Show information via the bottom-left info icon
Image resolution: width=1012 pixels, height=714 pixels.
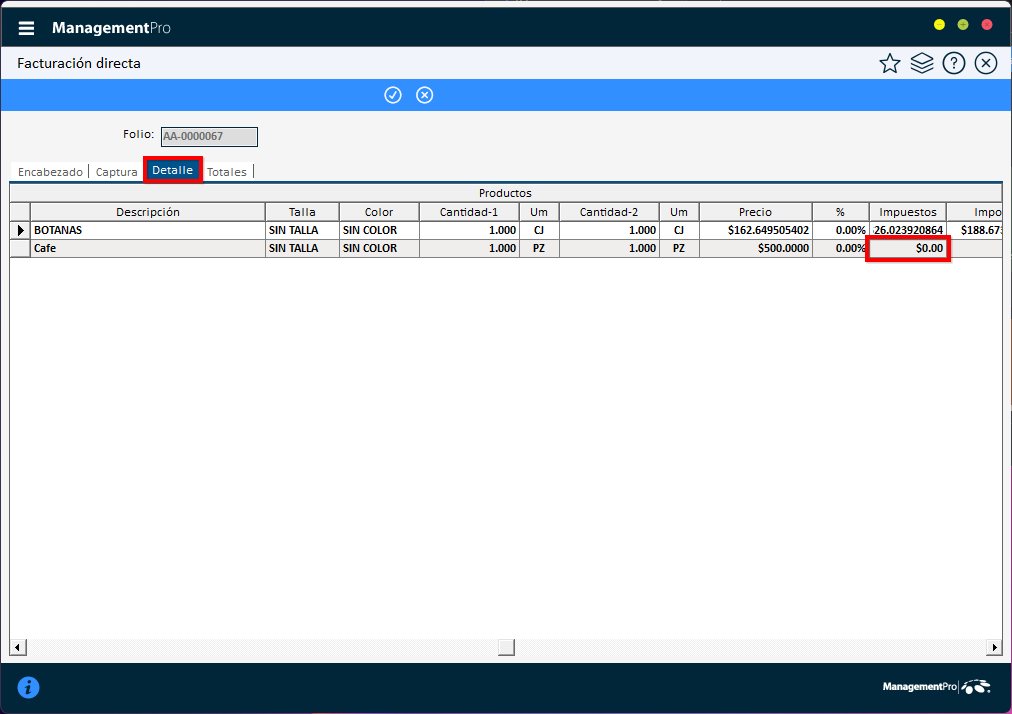28,687
